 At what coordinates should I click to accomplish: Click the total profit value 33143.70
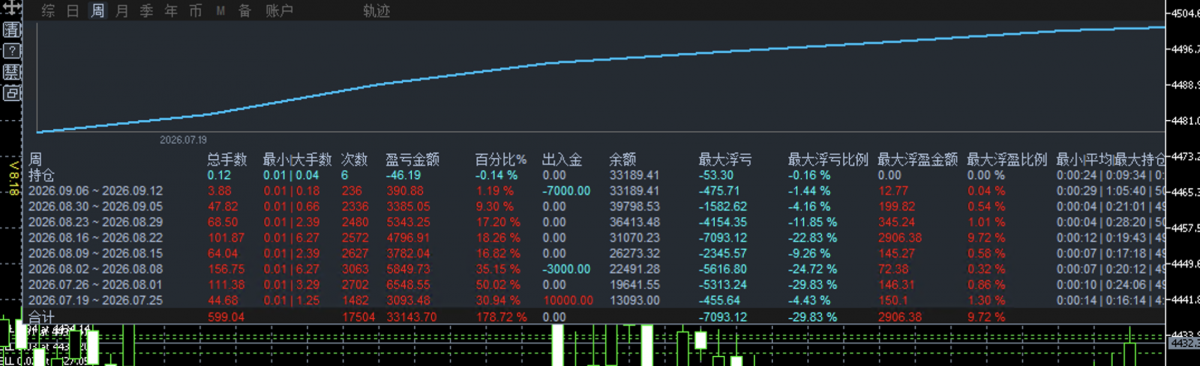click(x=411, y=316)
